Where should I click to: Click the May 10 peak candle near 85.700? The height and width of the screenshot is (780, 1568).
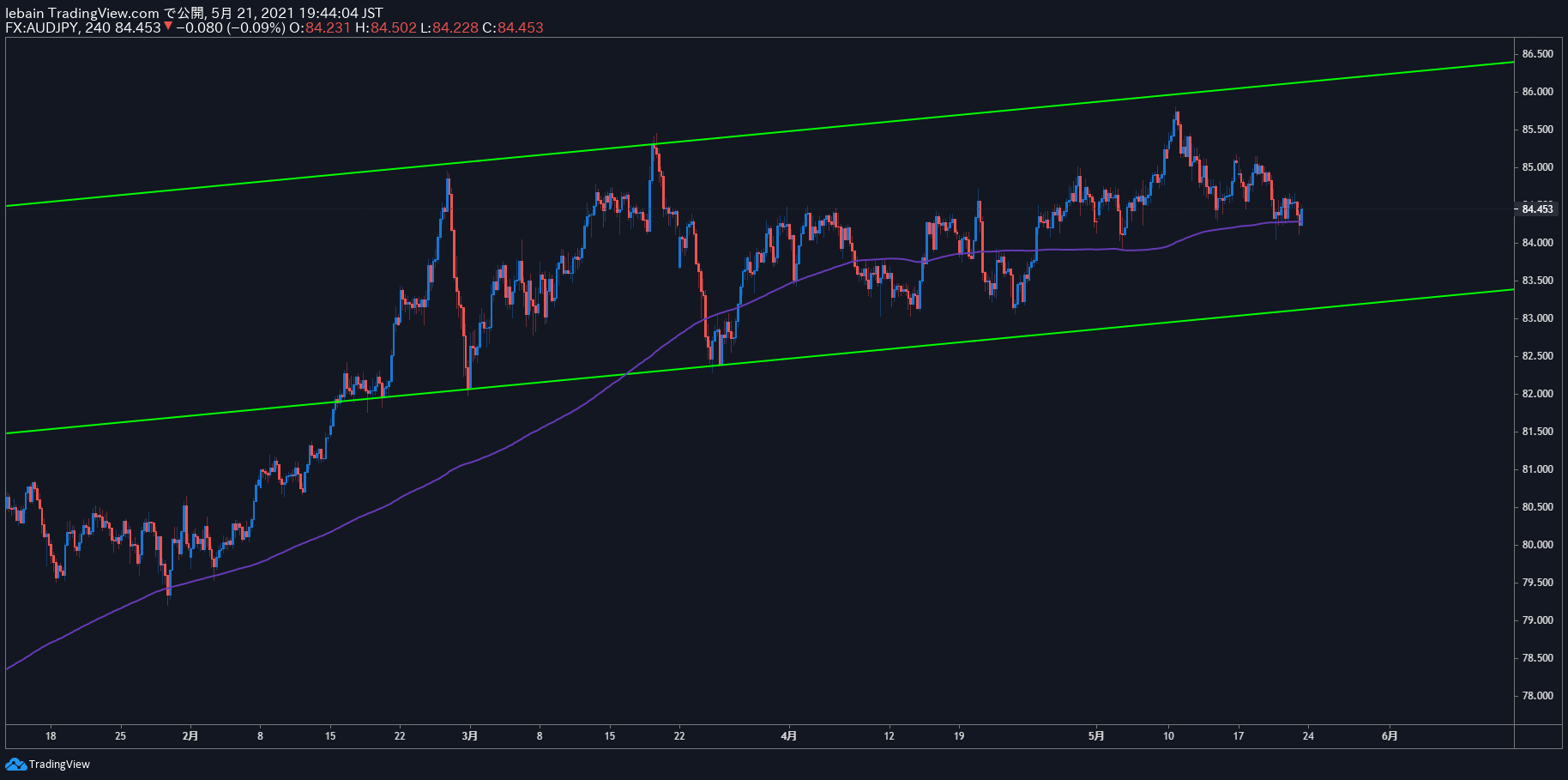(x=1177, y=120)
